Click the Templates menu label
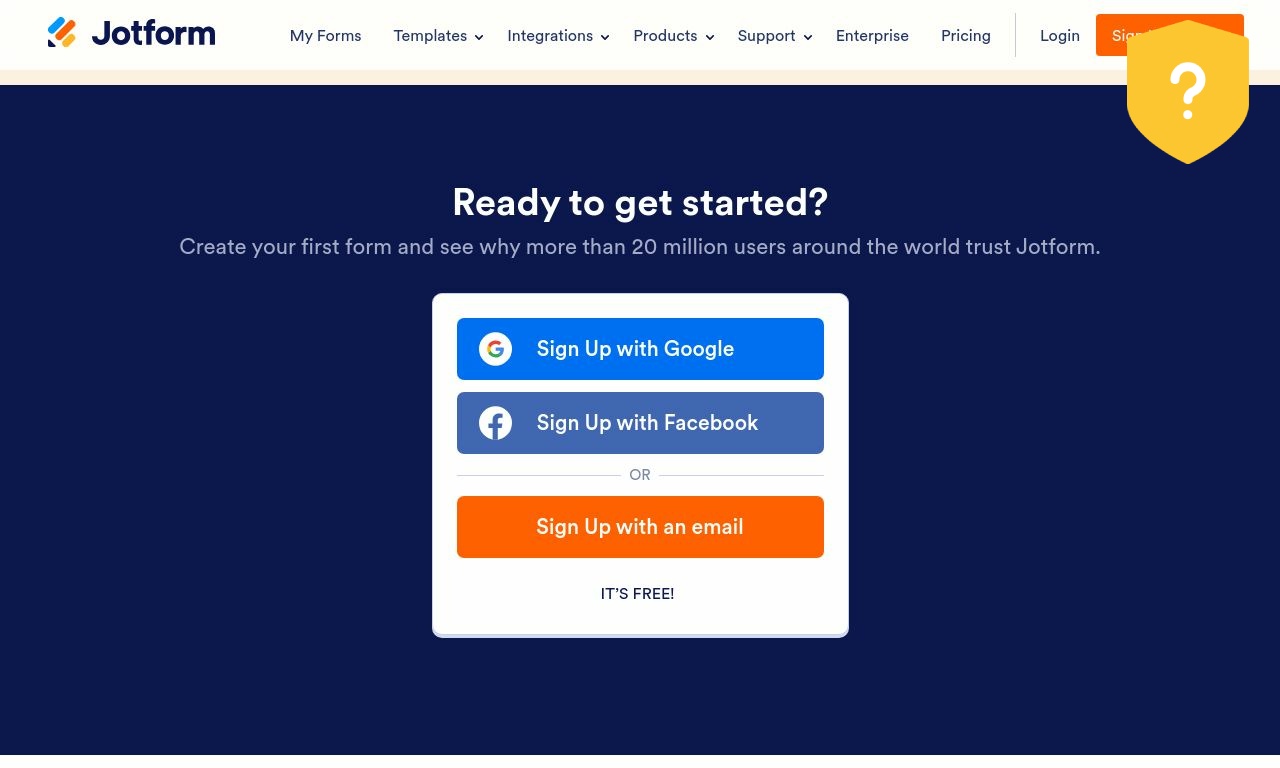This screenshot has height=768, width=1280. coord(430,35)
